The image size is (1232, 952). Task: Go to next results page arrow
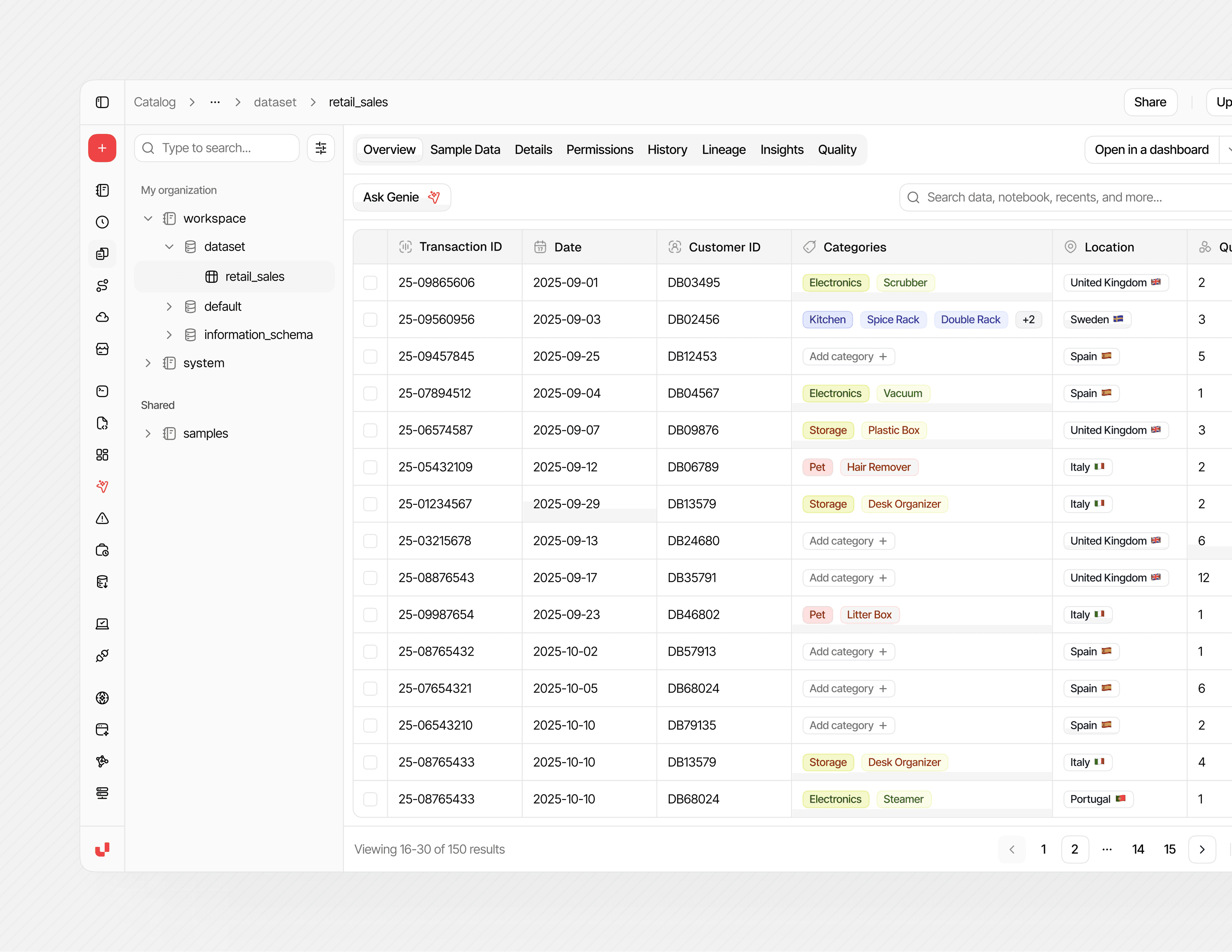[x=1202, y=849]
